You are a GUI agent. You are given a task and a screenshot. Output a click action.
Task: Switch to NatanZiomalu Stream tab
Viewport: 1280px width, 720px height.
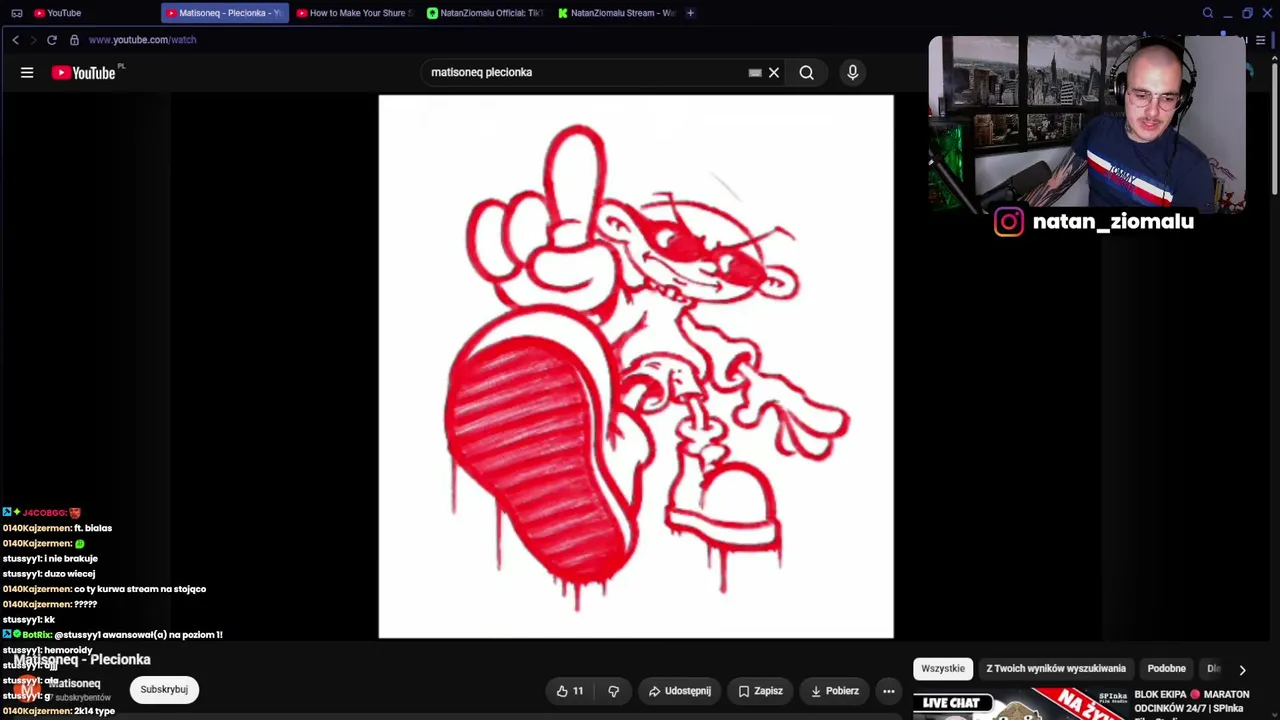coord(616,13)
